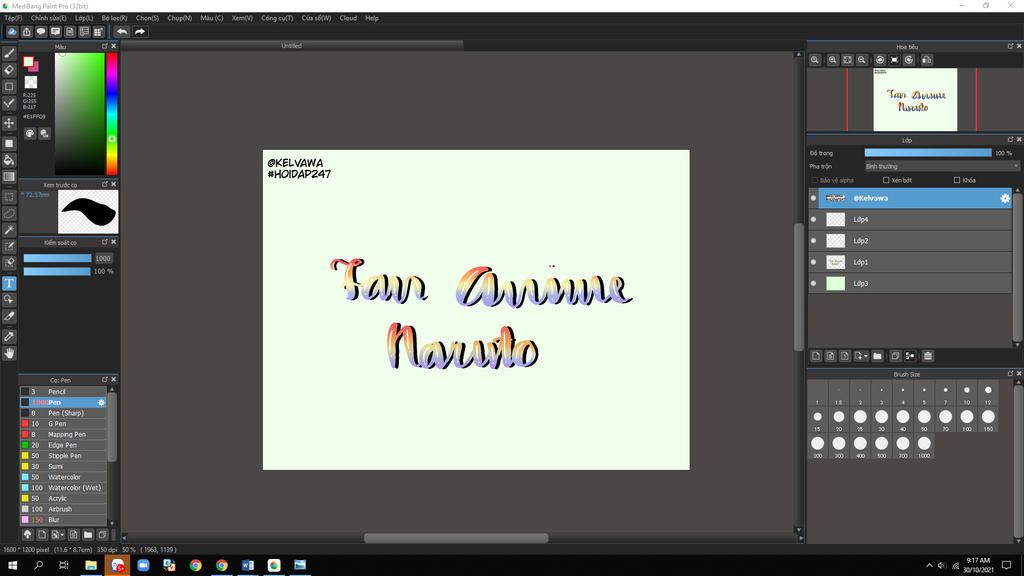Switch to the Untitled canvas tab
1024x576 pixels.
point(291,46)
